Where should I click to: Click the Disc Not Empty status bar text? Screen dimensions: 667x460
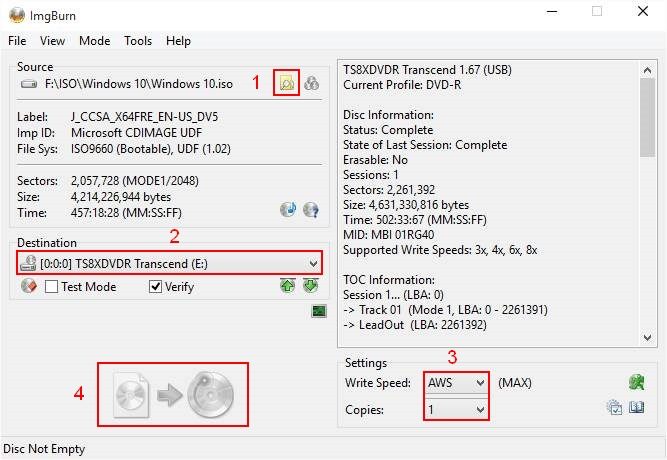(x=44, y=449)
